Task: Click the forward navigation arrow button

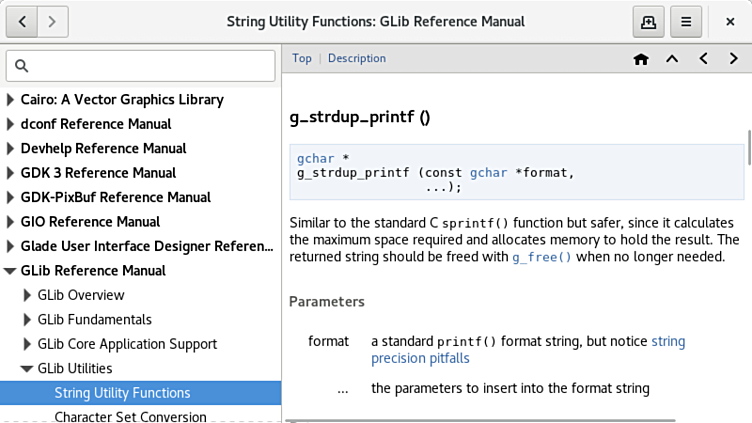Action: tap(52, 20)
